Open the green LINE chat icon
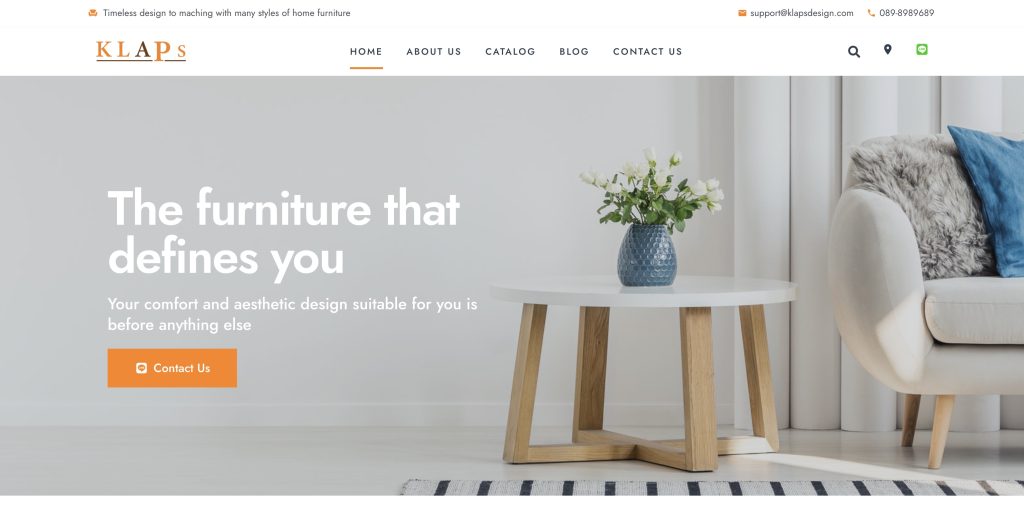This screenshot has height=511, width=1024. point(921,50)
